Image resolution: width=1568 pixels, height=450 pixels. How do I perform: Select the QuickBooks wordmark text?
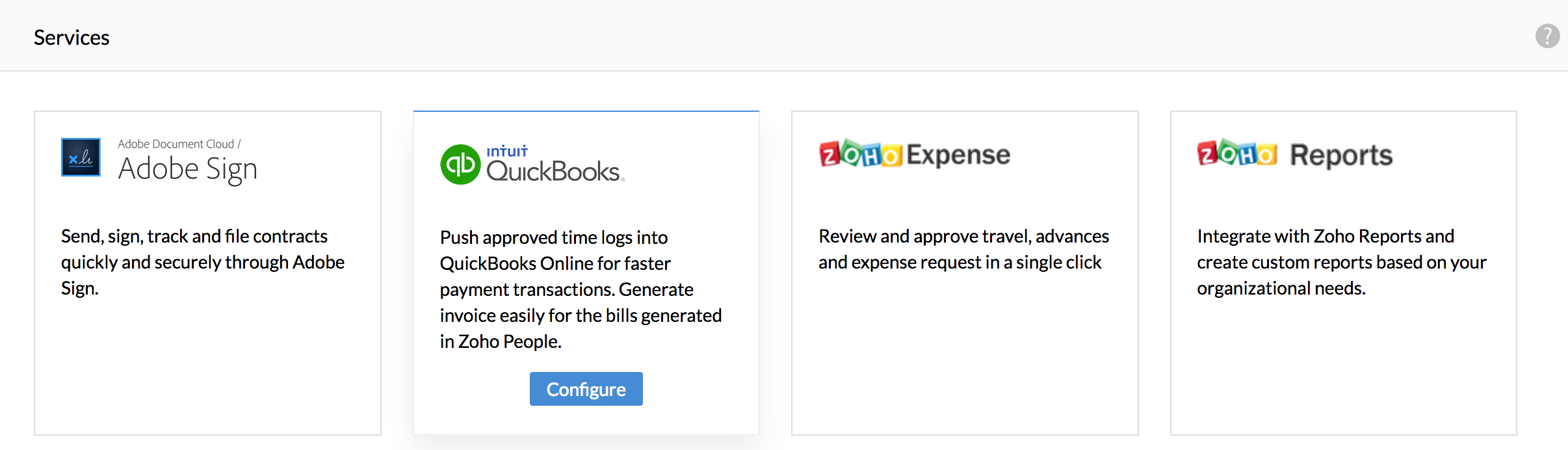[554, 172]
